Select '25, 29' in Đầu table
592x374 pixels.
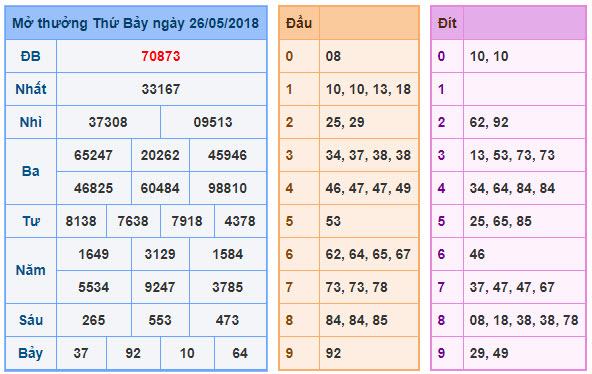click(345, 122)
